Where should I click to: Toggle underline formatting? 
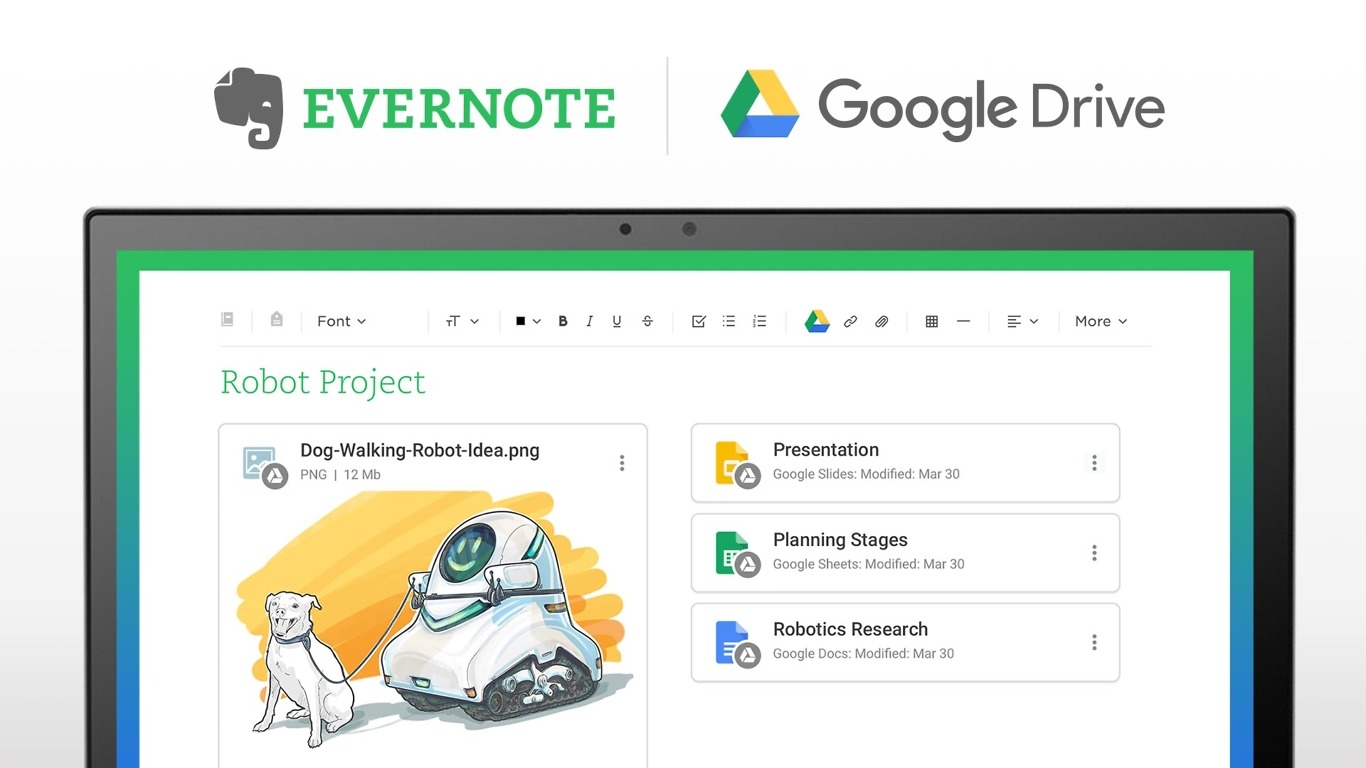tap(617, 321)
